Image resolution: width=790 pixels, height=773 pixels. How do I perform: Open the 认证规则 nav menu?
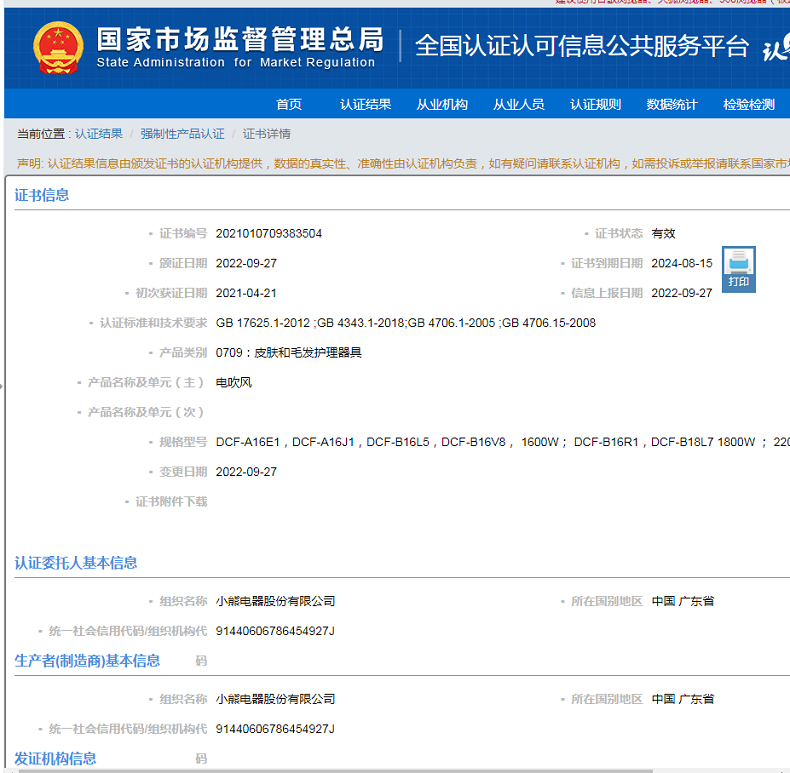pyautogui.click(x=595, y=104)
